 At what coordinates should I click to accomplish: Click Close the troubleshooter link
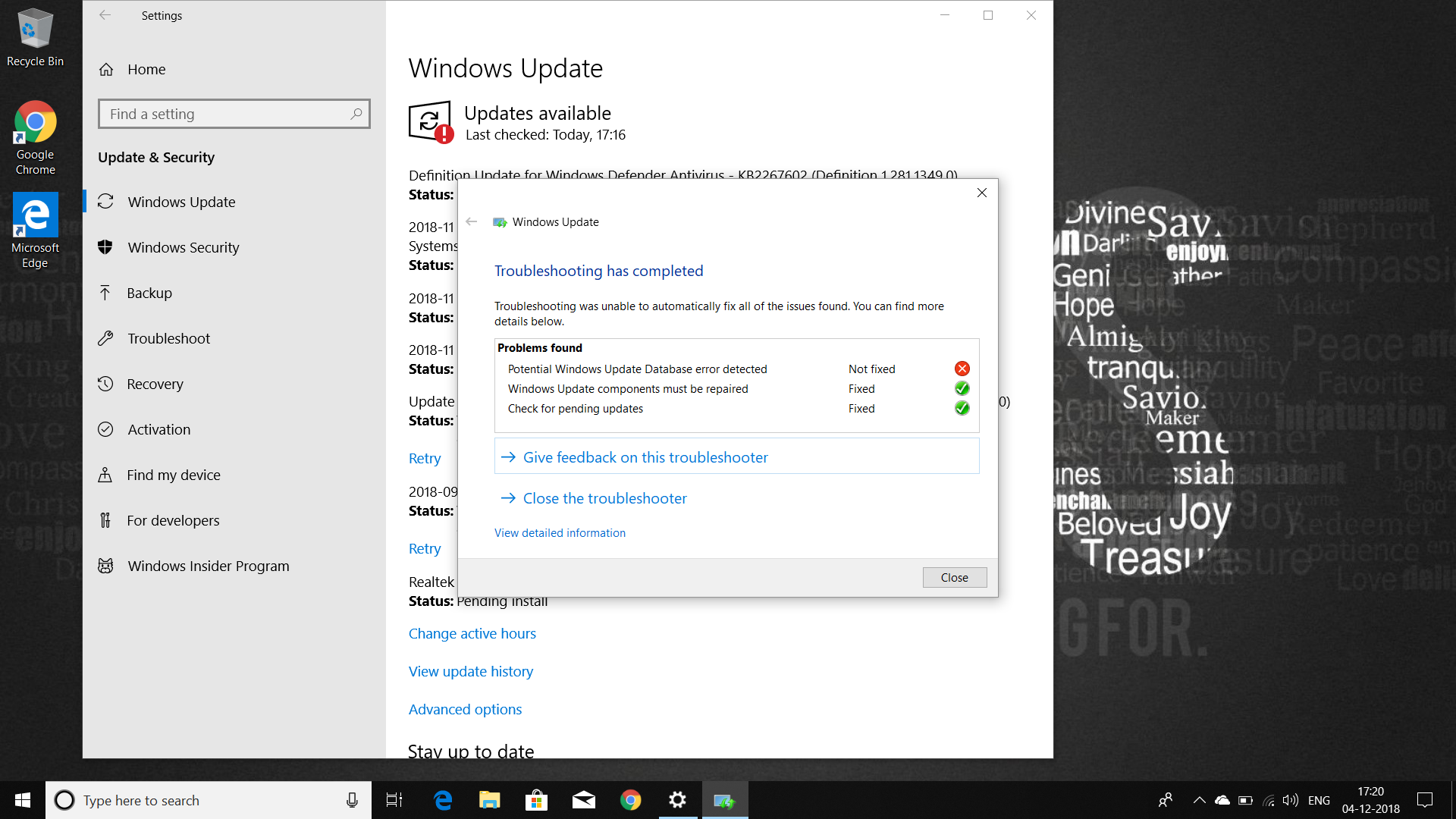tap(604, 498)
